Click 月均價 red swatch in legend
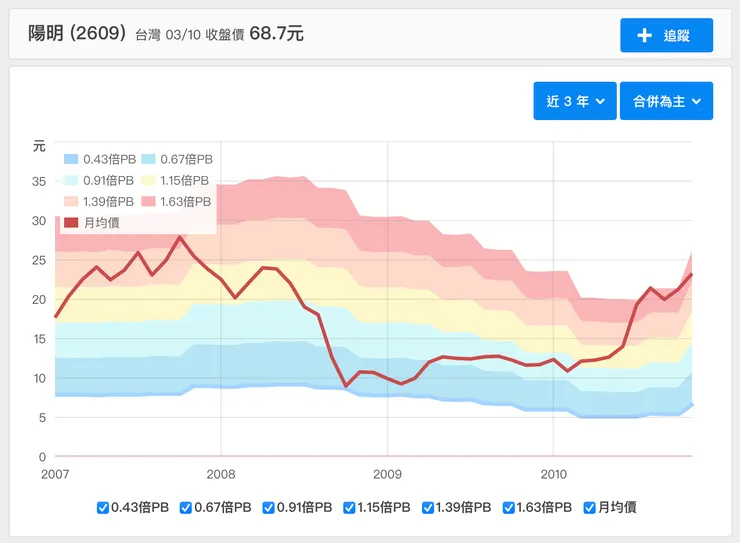 click(71, 223)
